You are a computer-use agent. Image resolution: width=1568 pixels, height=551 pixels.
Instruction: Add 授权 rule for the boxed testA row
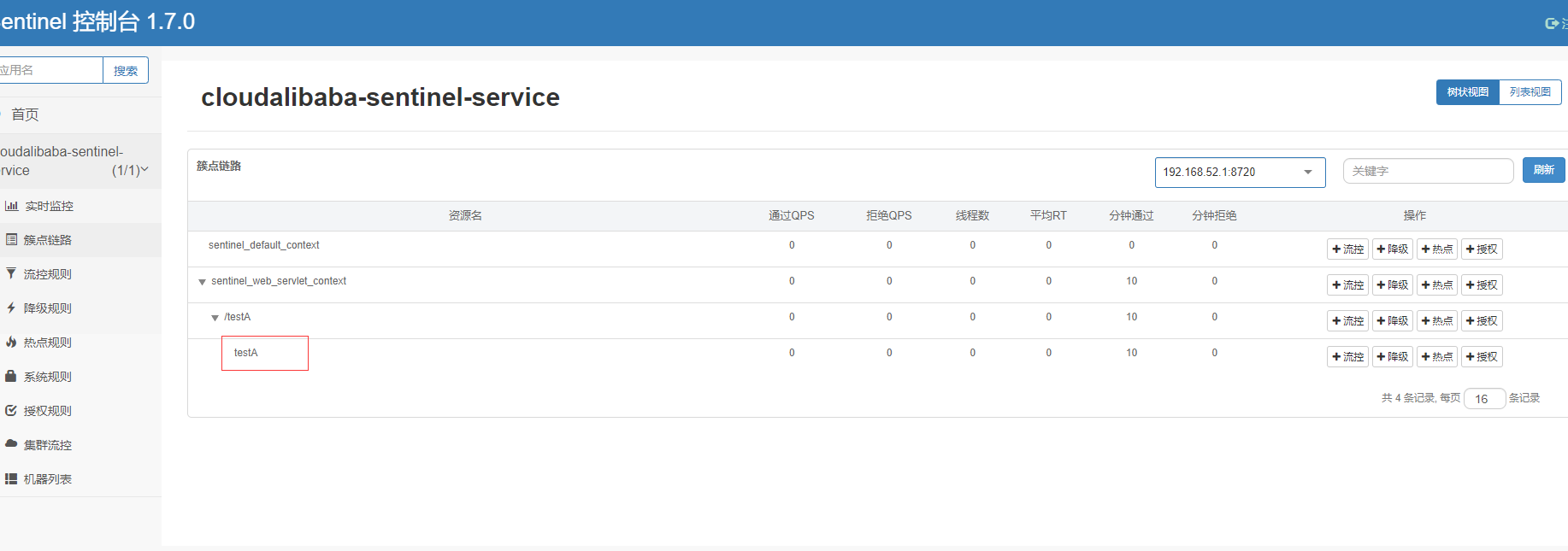(x=1482, y=357)
